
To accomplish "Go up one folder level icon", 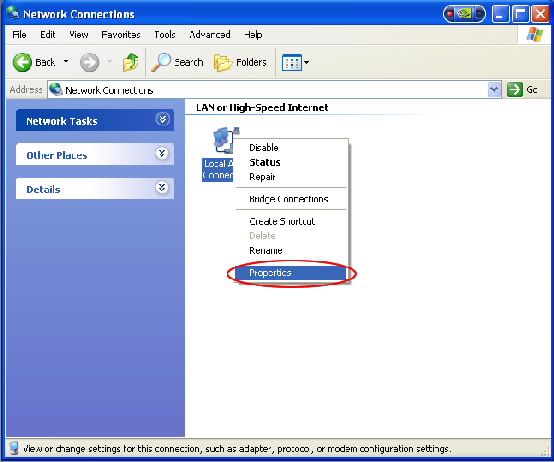I will click(x=130, y=63).
